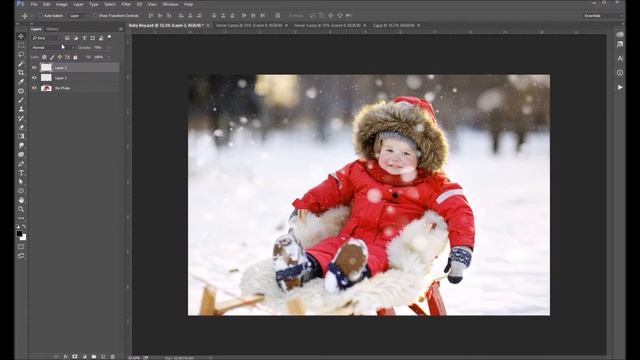Click the layer style fx icon
This screenshot has width=640, height=360.
pos(65,356)
